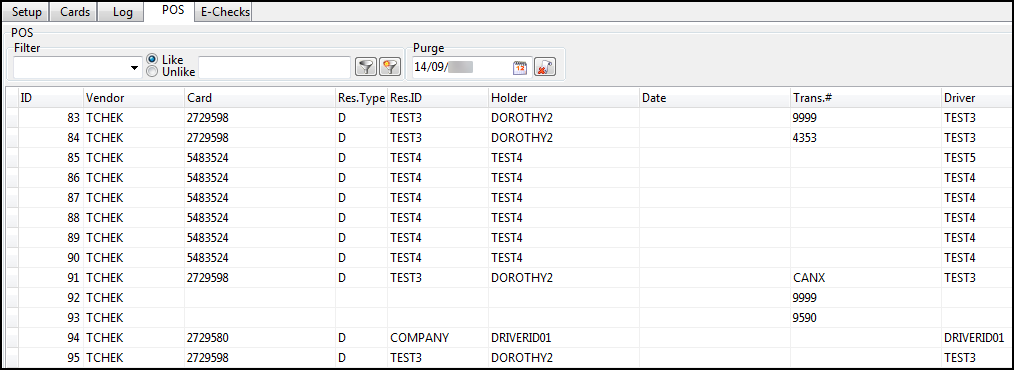Select row selector for ID 83
The image size is (1014, 370).
pos(12,118)
